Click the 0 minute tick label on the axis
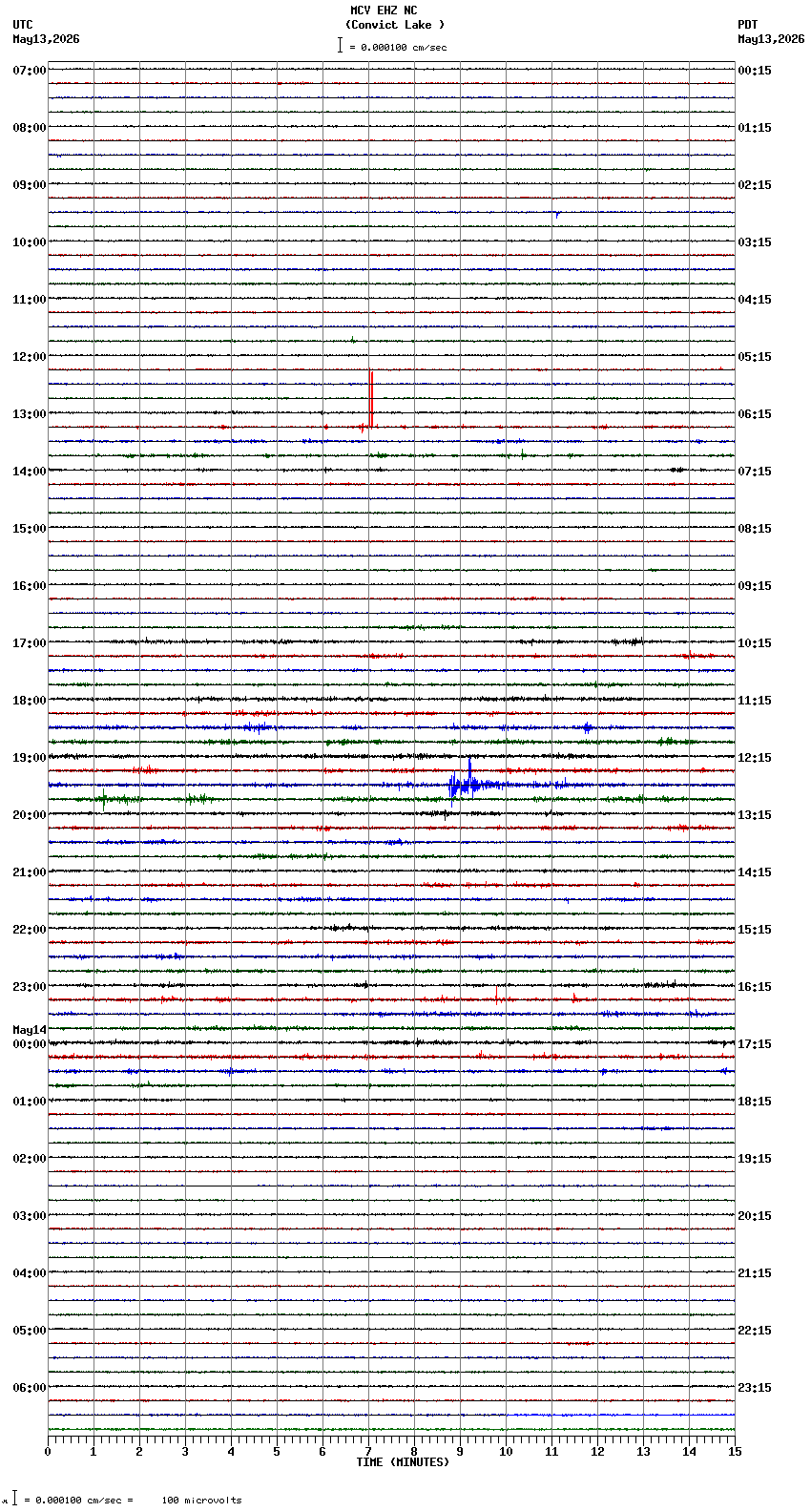Image resolution: width=811 pixels, height=1512 pixels. coord(48,1452)
